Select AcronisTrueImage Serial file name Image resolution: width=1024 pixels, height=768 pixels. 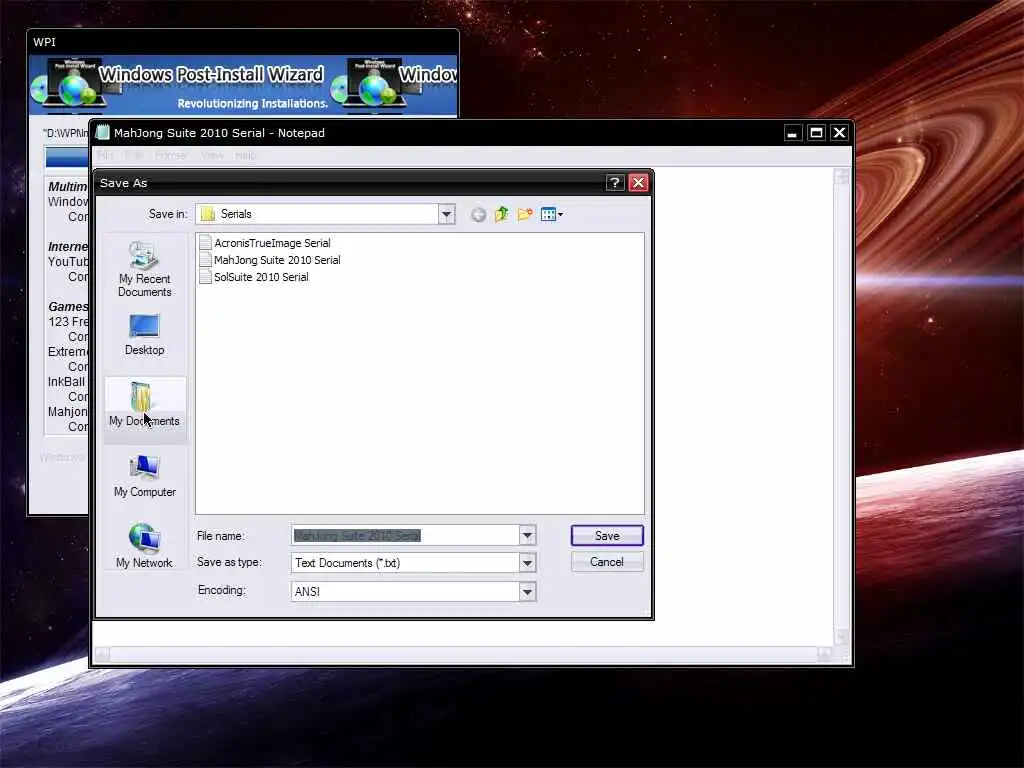coord(272,243)
